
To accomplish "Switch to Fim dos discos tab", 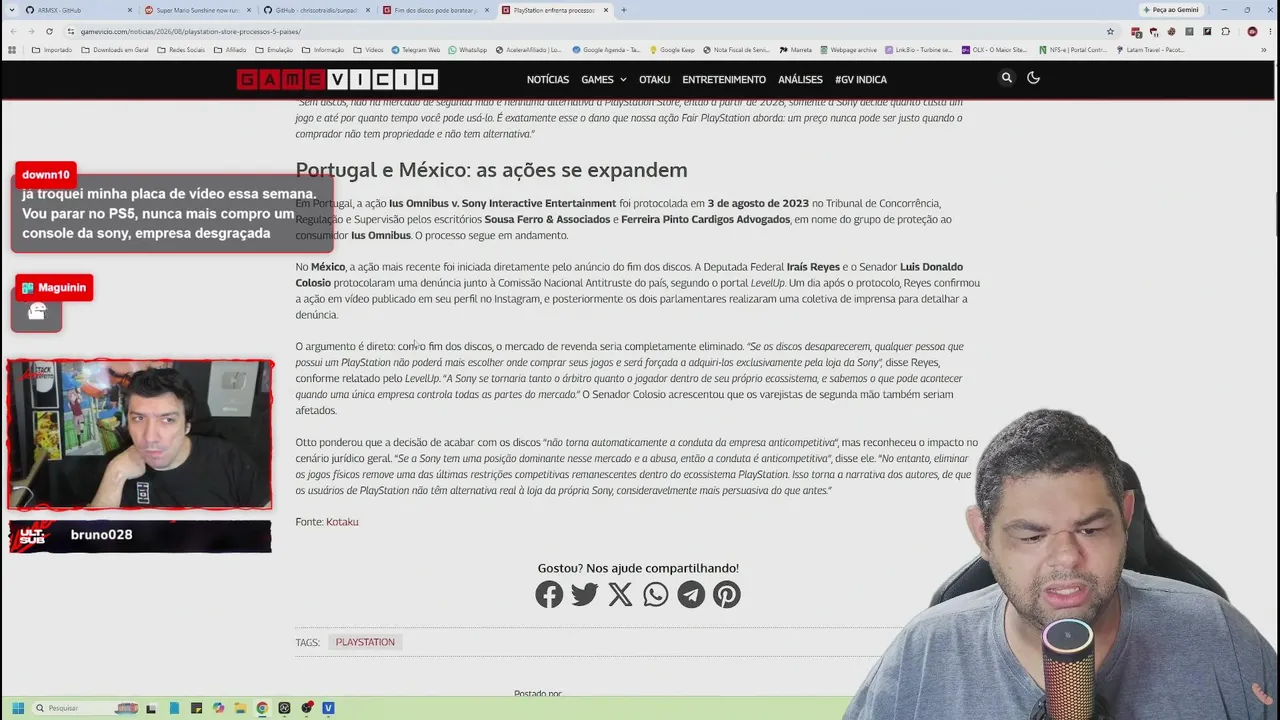I will 434,10.
